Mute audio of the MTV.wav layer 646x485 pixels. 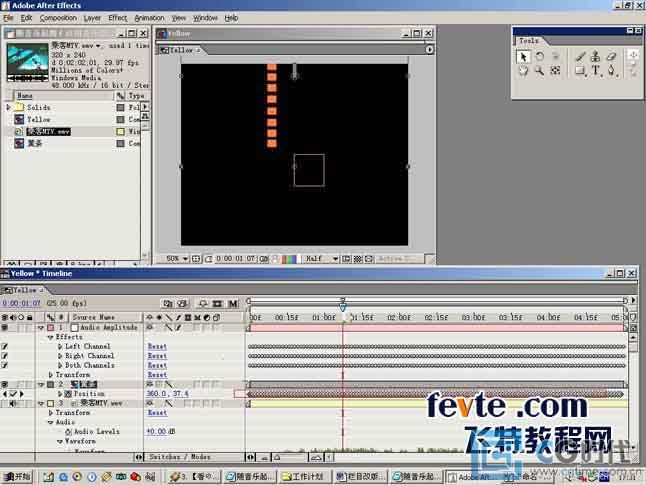(x=13, y=403)
